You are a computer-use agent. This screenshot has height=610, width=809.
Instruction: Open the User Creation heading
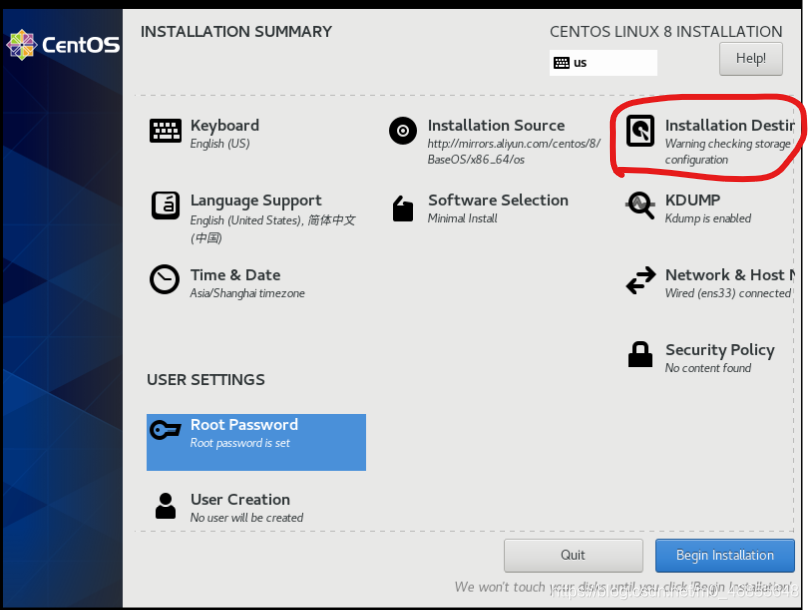tap(240, 500)
